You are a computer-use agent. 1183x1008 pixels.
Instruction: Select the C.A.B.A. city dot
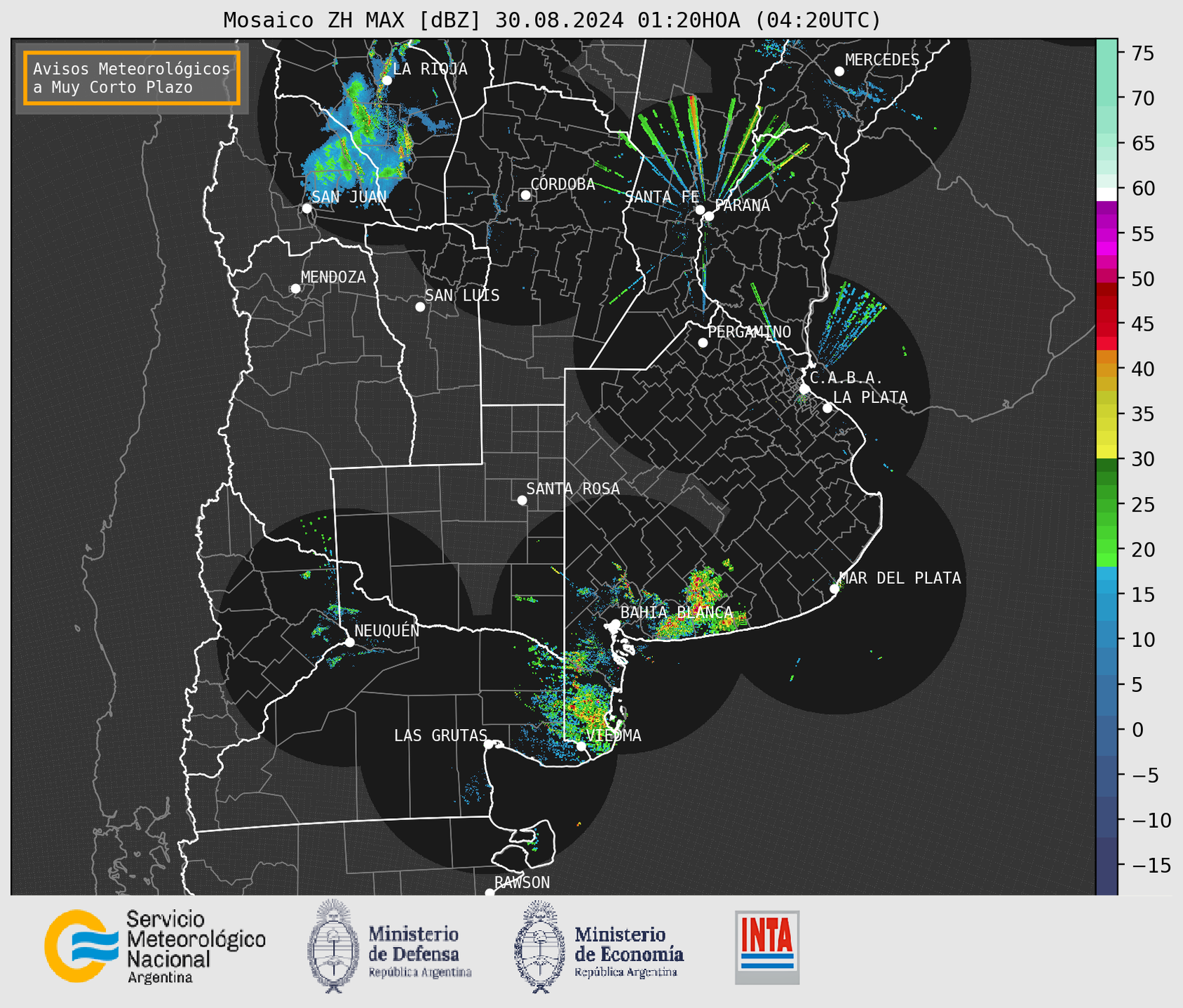pyautogui.click(x=804, y=389)
